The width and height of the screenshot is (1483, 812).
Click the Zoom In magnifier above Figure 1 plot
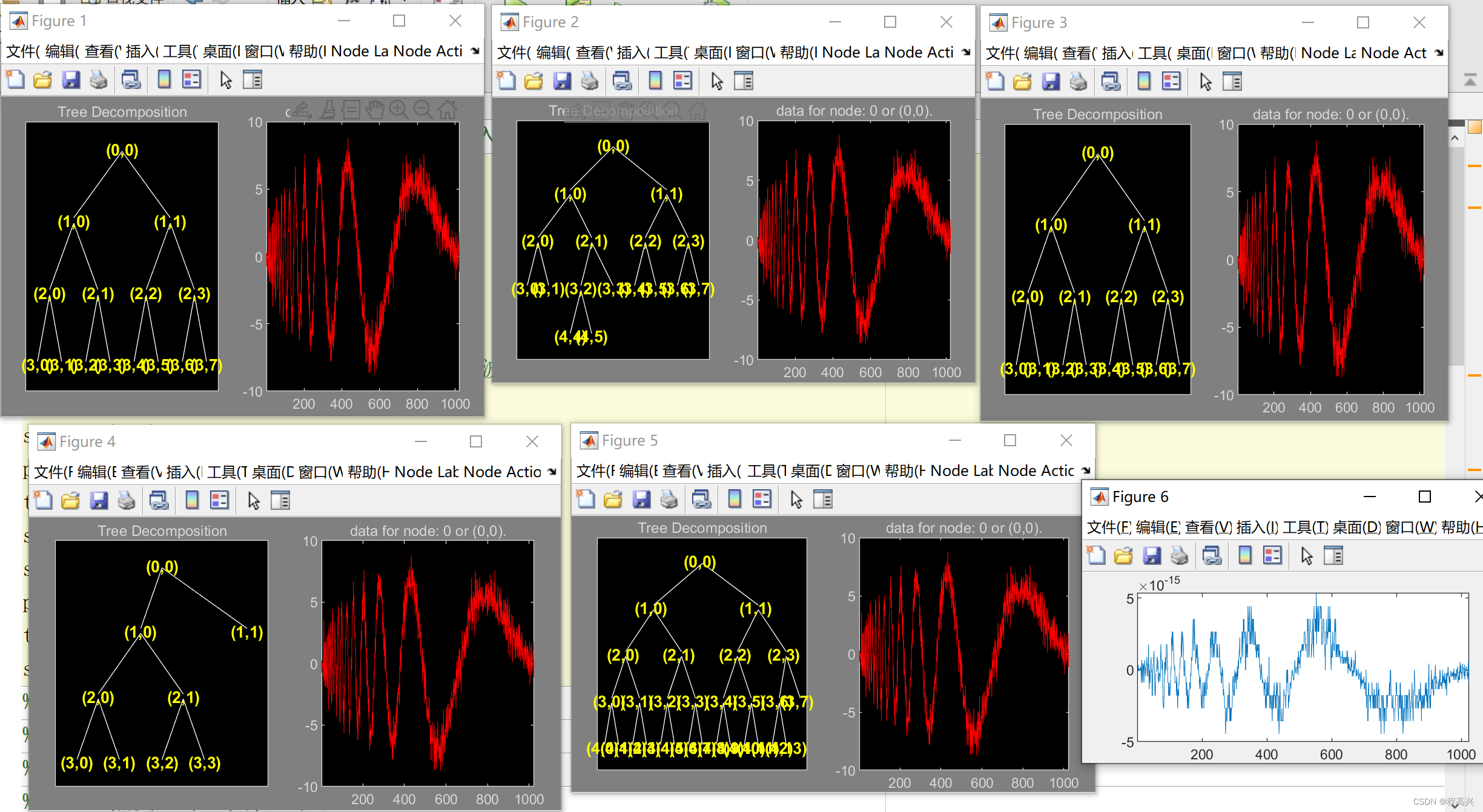398,109
